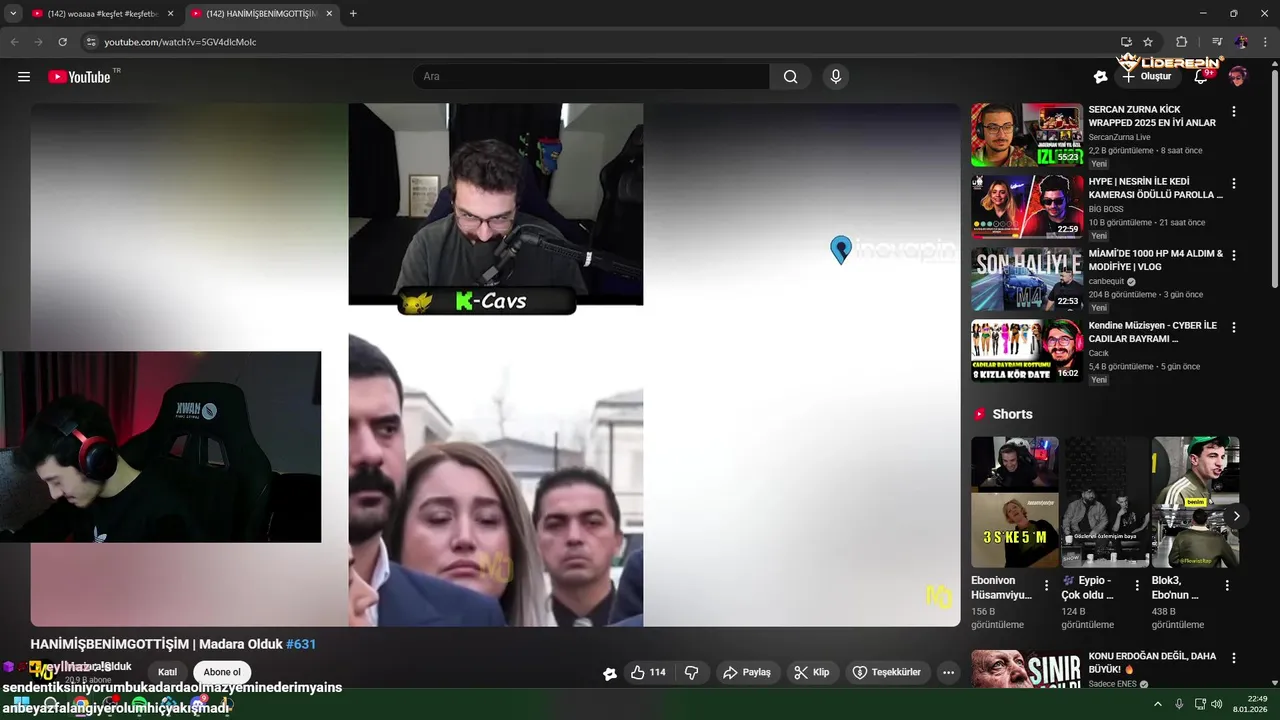1280x720 pixels.
Task: Open options menu for MİAMİ'DE M4 video
Action: 1234,256
